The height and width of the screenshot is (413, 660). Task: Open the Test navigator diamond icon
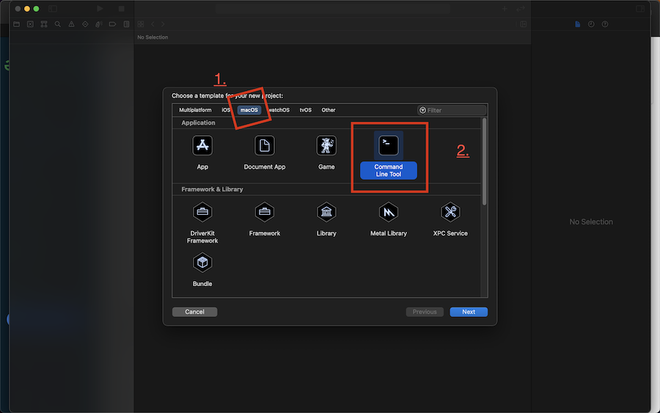85,24
